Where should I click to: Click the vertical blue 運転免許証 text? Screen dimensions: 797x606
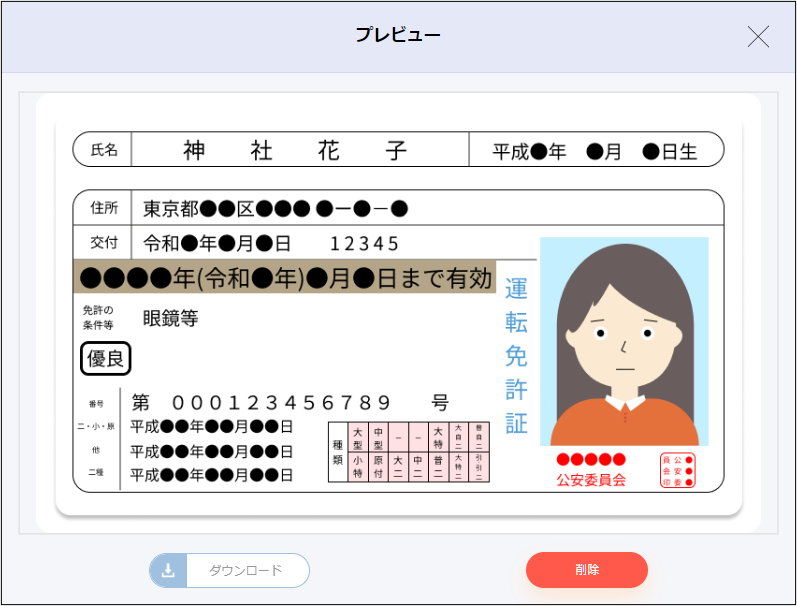516,356
